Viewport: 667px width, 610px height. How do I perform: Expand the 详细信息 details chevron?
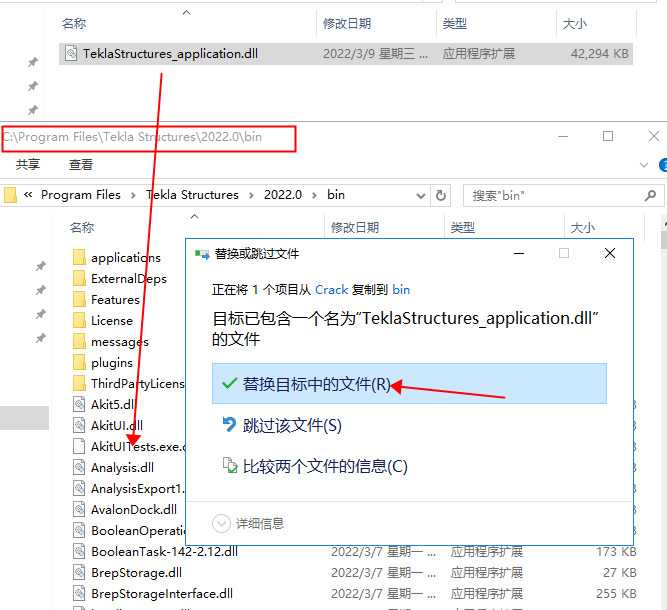pos(221,523)
